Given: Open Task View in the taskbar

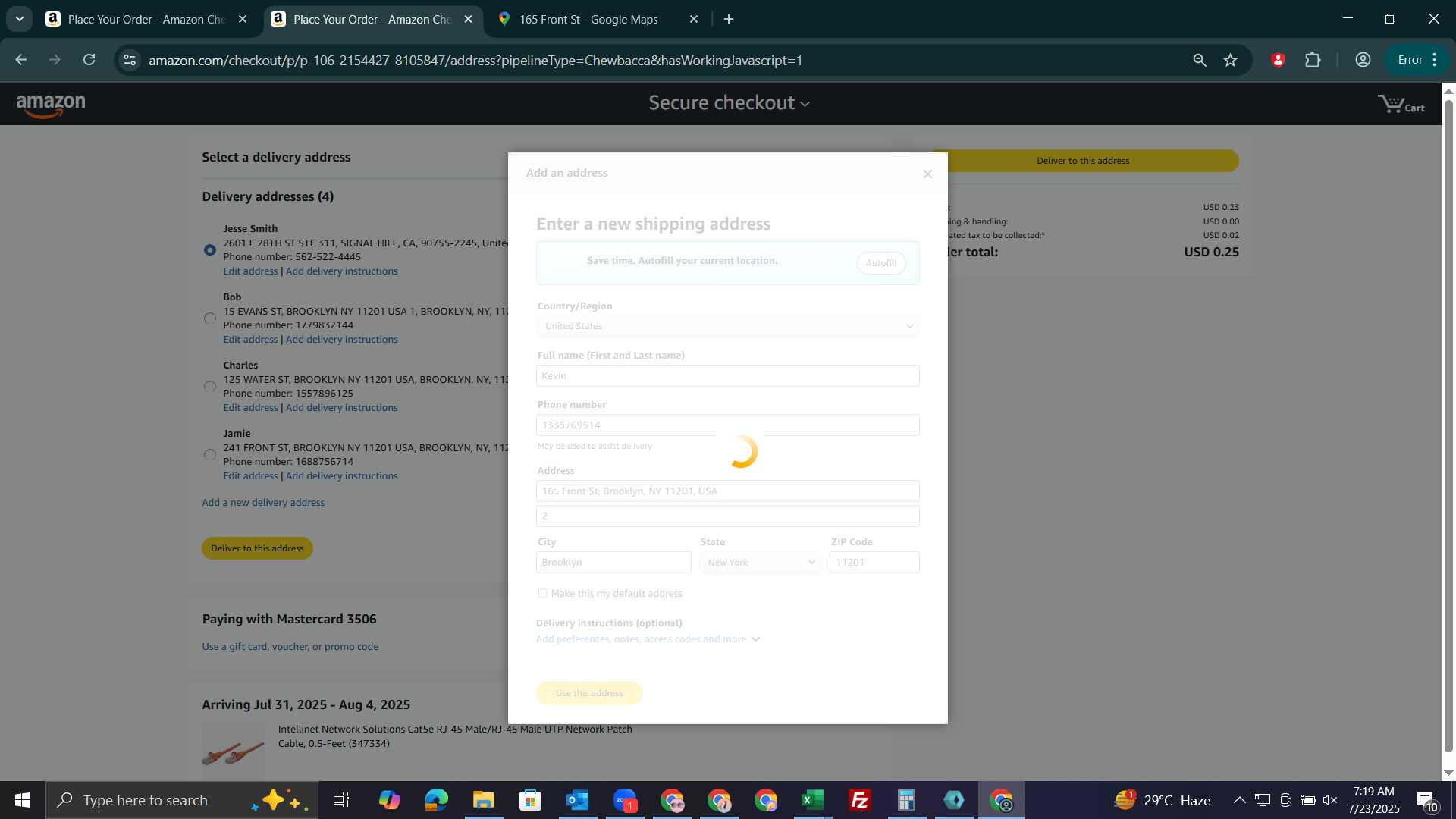Looking at the screenshot, I should point(341,800).
